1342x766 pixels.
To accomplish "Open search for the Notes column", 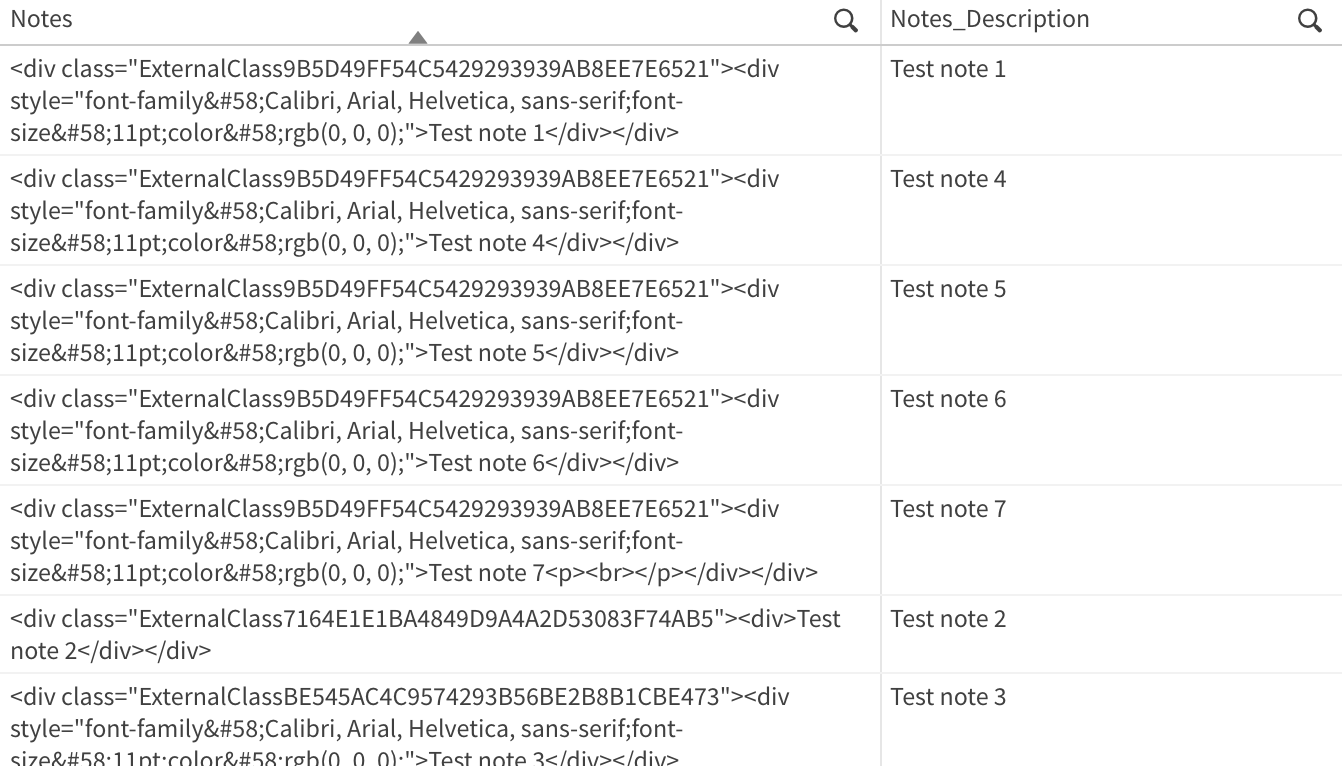I will [845, 21].
